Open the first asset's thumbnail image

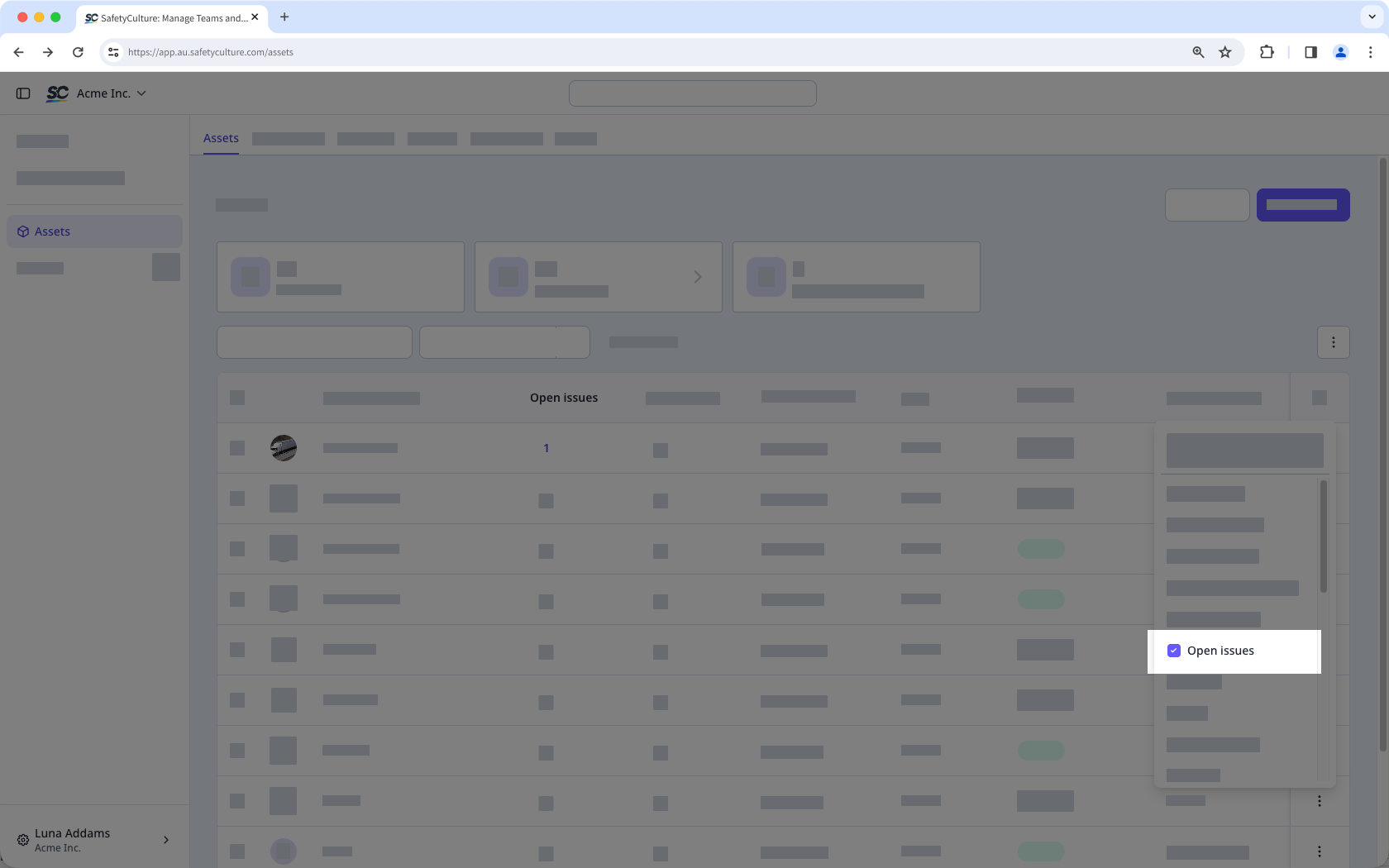click(x=284, y=448)
